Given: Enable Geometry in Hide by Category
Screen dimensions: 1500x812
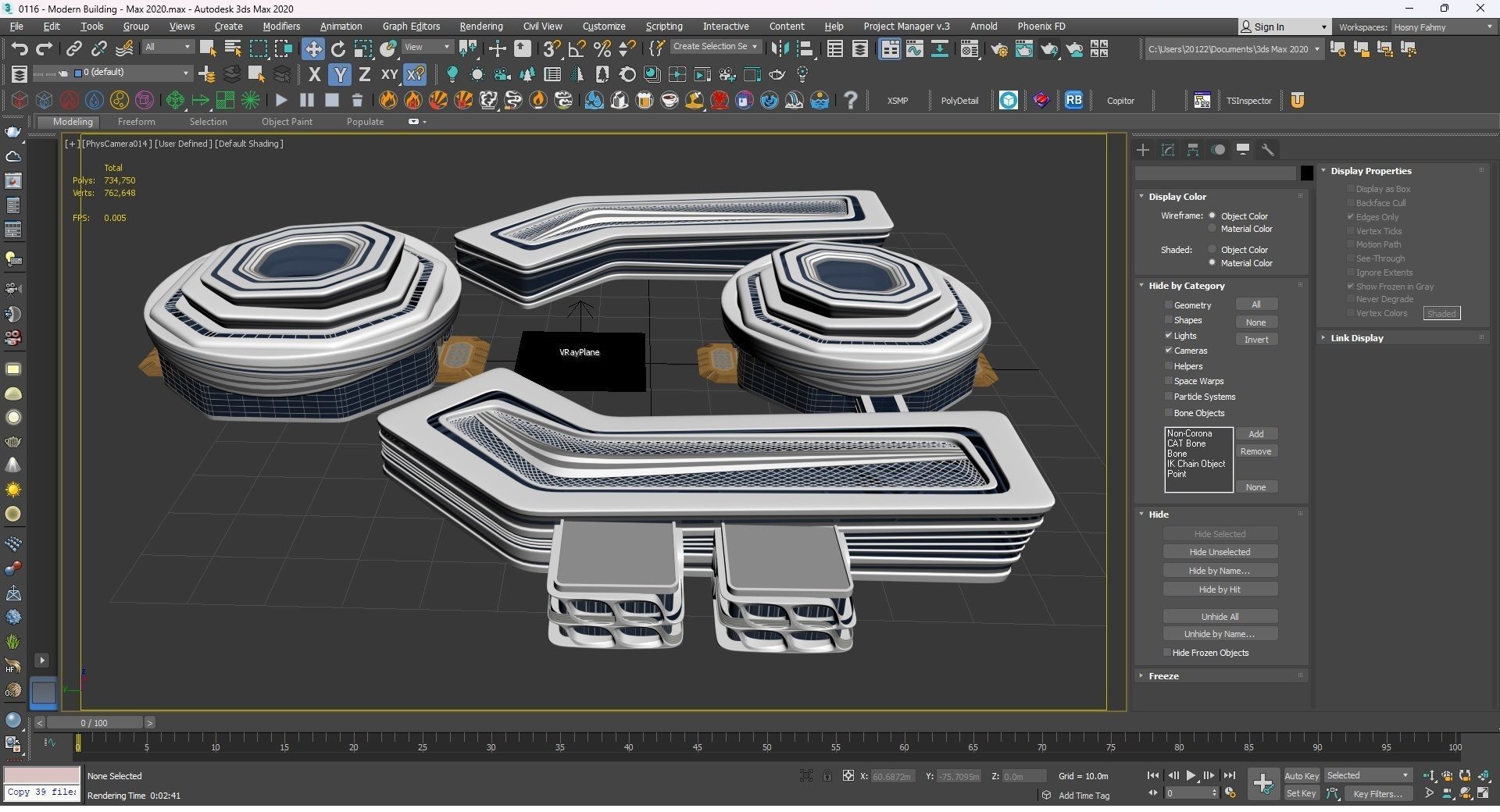Looking at the screenshot, I should click(x=1169, y=305).
